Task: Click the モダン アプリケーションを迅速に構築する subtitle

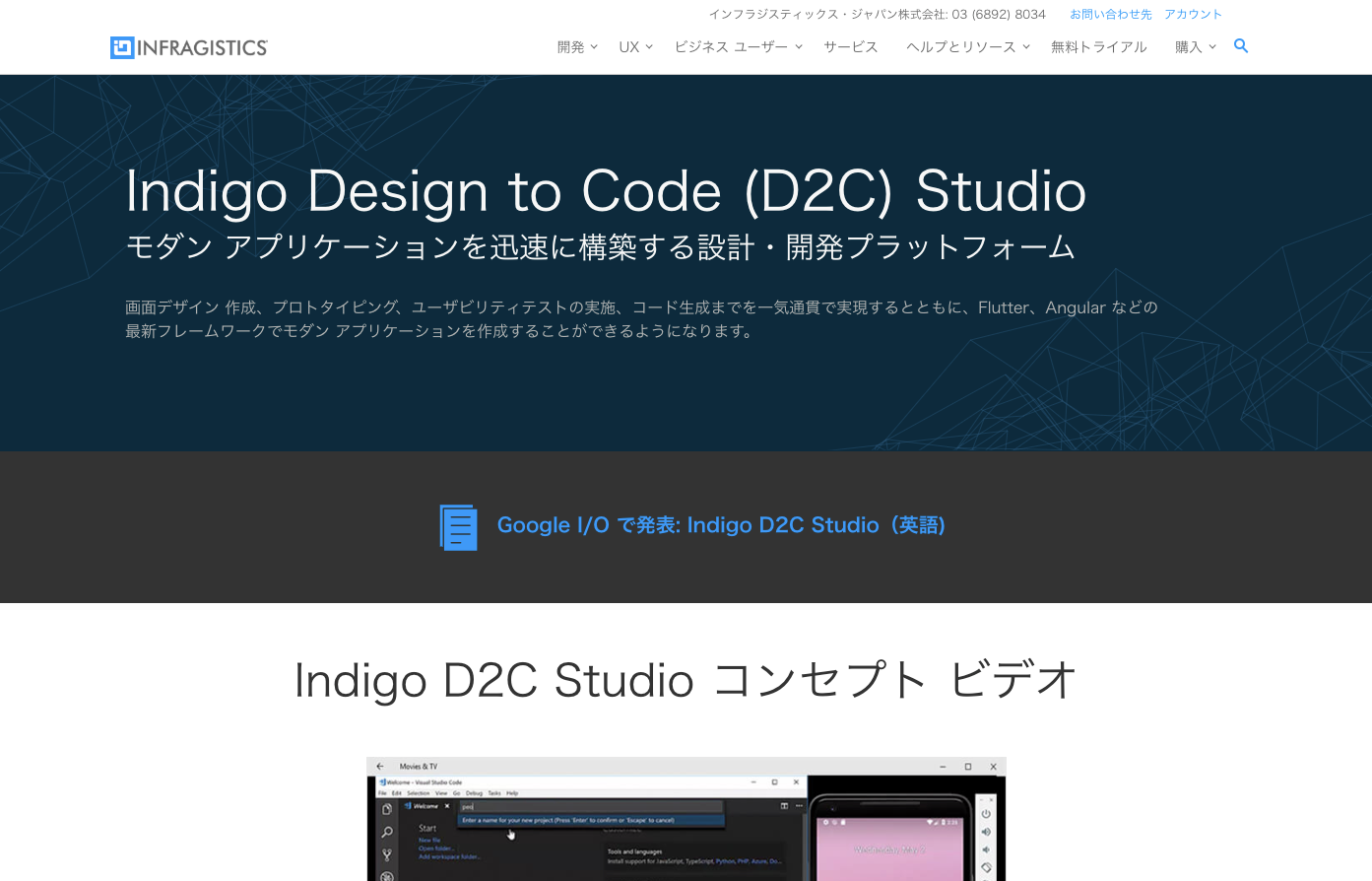Action: [600, 247]
